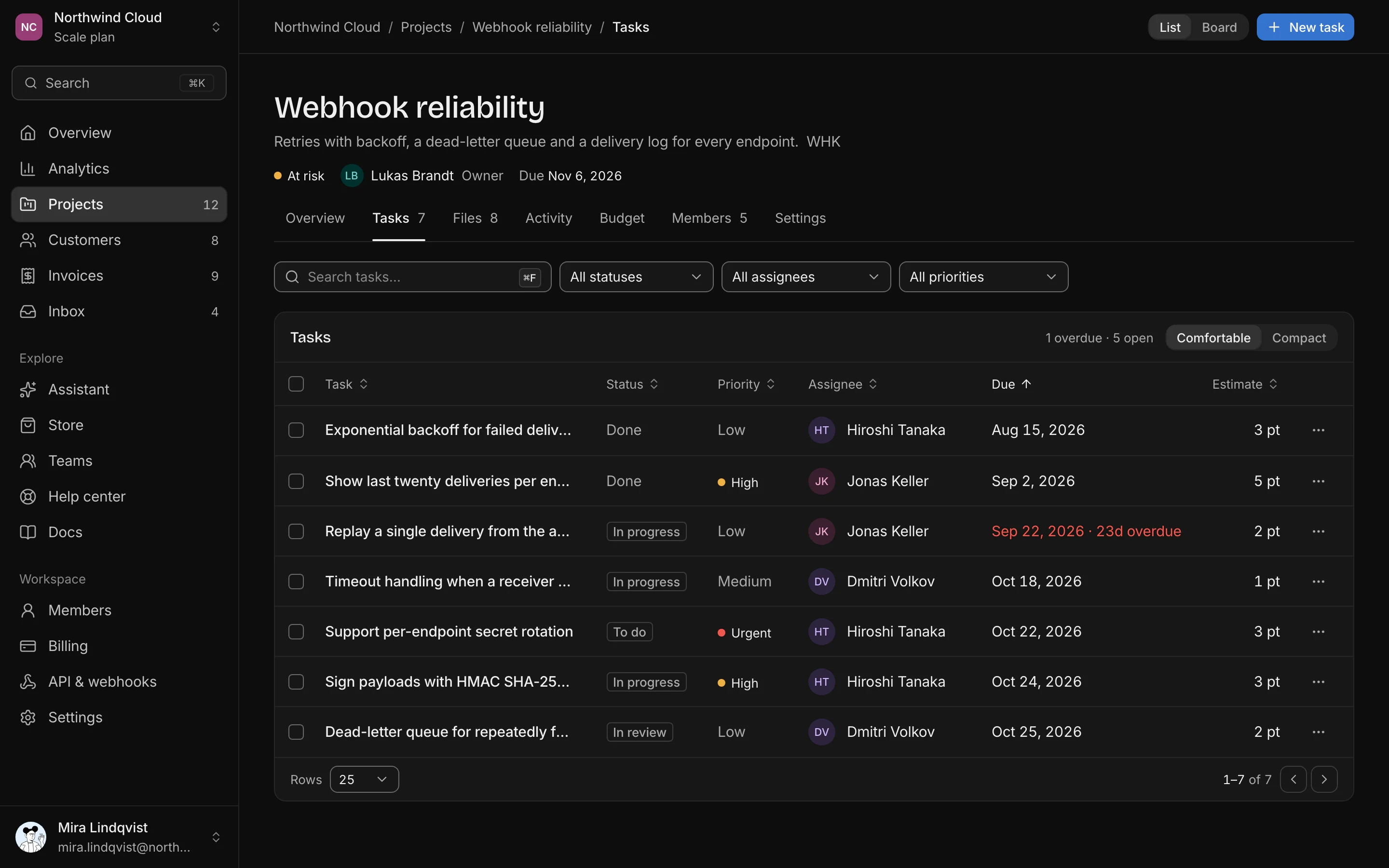Open Help center lifebuoy icon
Screen dimensions: 1389x868
pos(27,496)
